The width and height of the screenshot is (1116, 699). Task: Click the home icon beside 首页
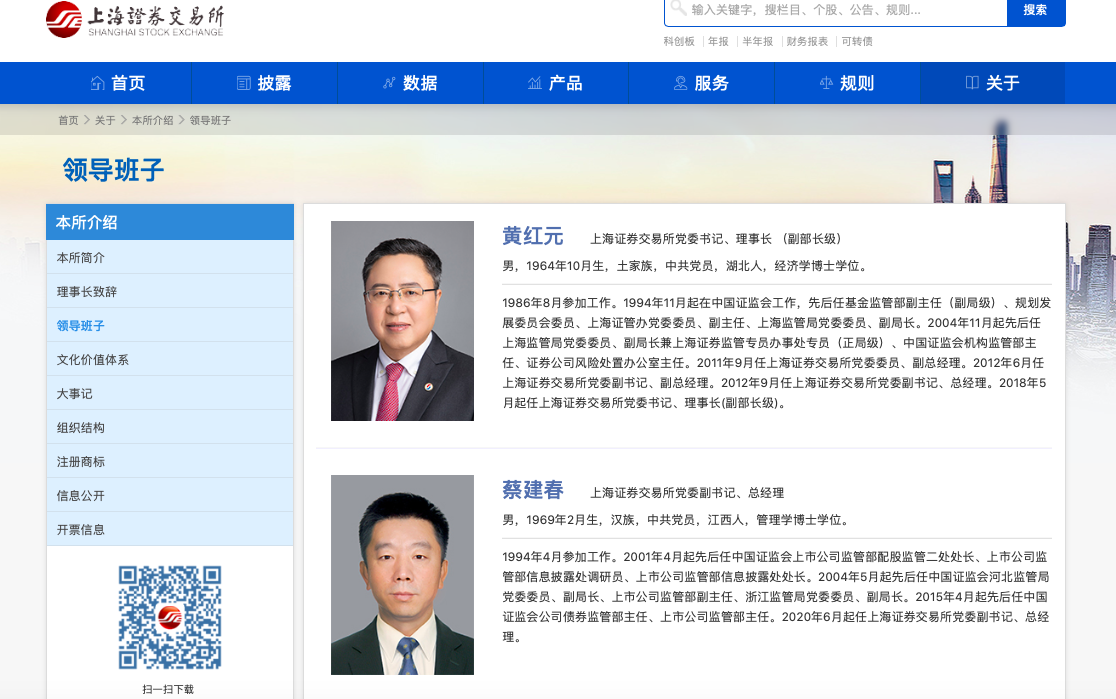click(97, 83)
